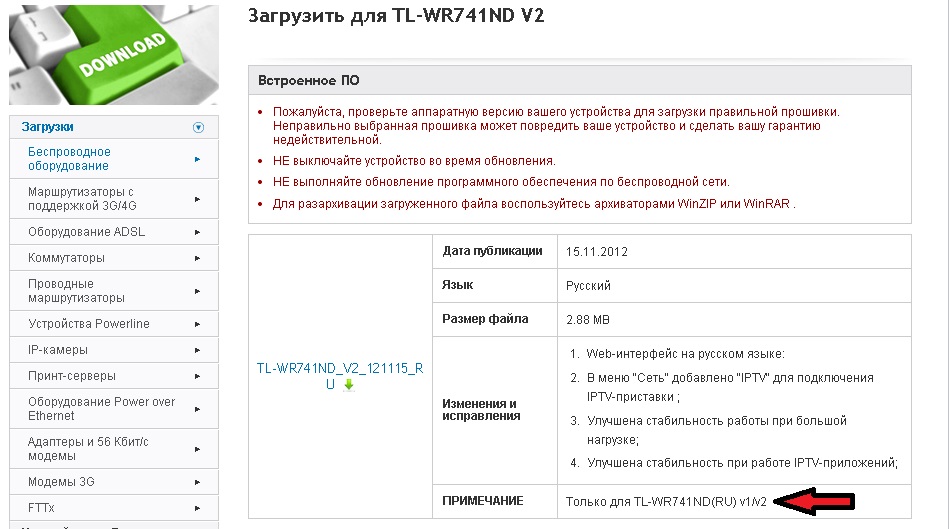Select Оборудование ADSL in sidebar
Viewport: 949px width, 529px height.
point(86,232)
